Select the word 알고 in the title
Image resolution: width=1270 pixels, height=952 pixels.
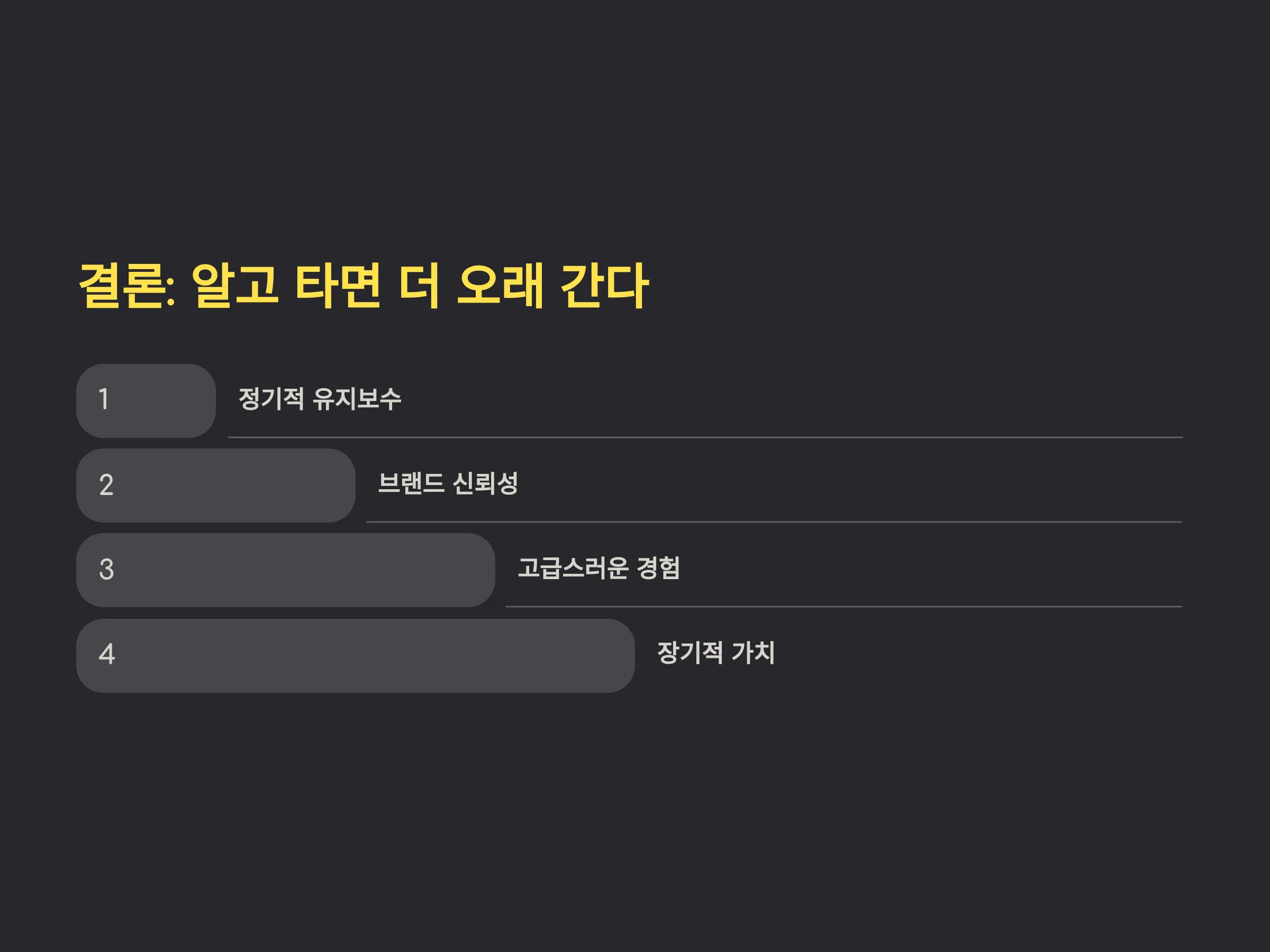pyautogui.click(x=235, y=286)
